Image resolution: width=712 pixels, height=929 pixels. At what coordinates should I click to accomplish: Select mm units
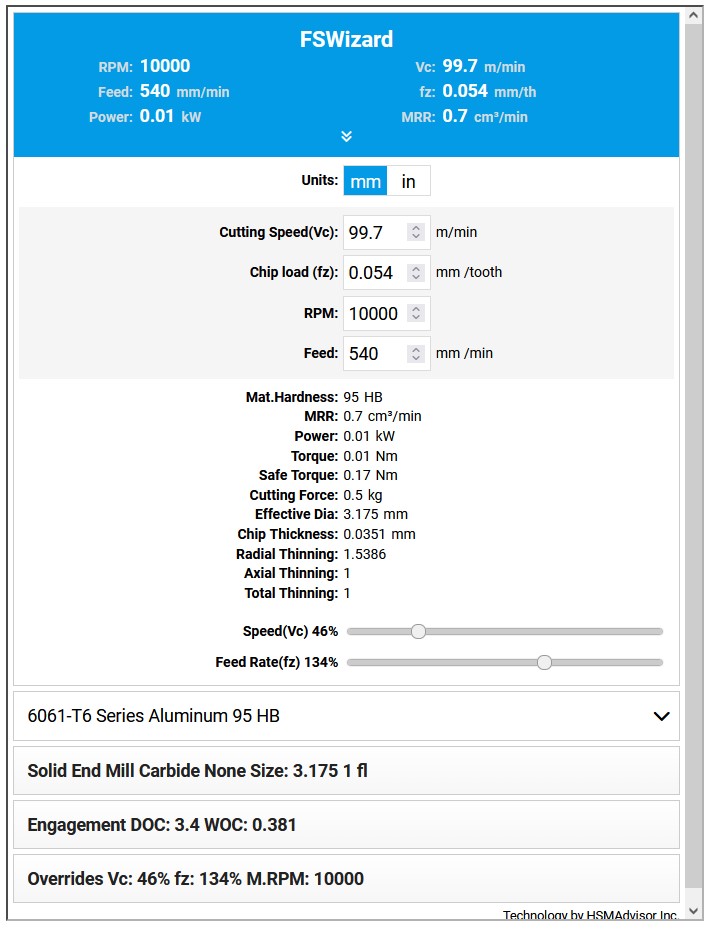365,181
